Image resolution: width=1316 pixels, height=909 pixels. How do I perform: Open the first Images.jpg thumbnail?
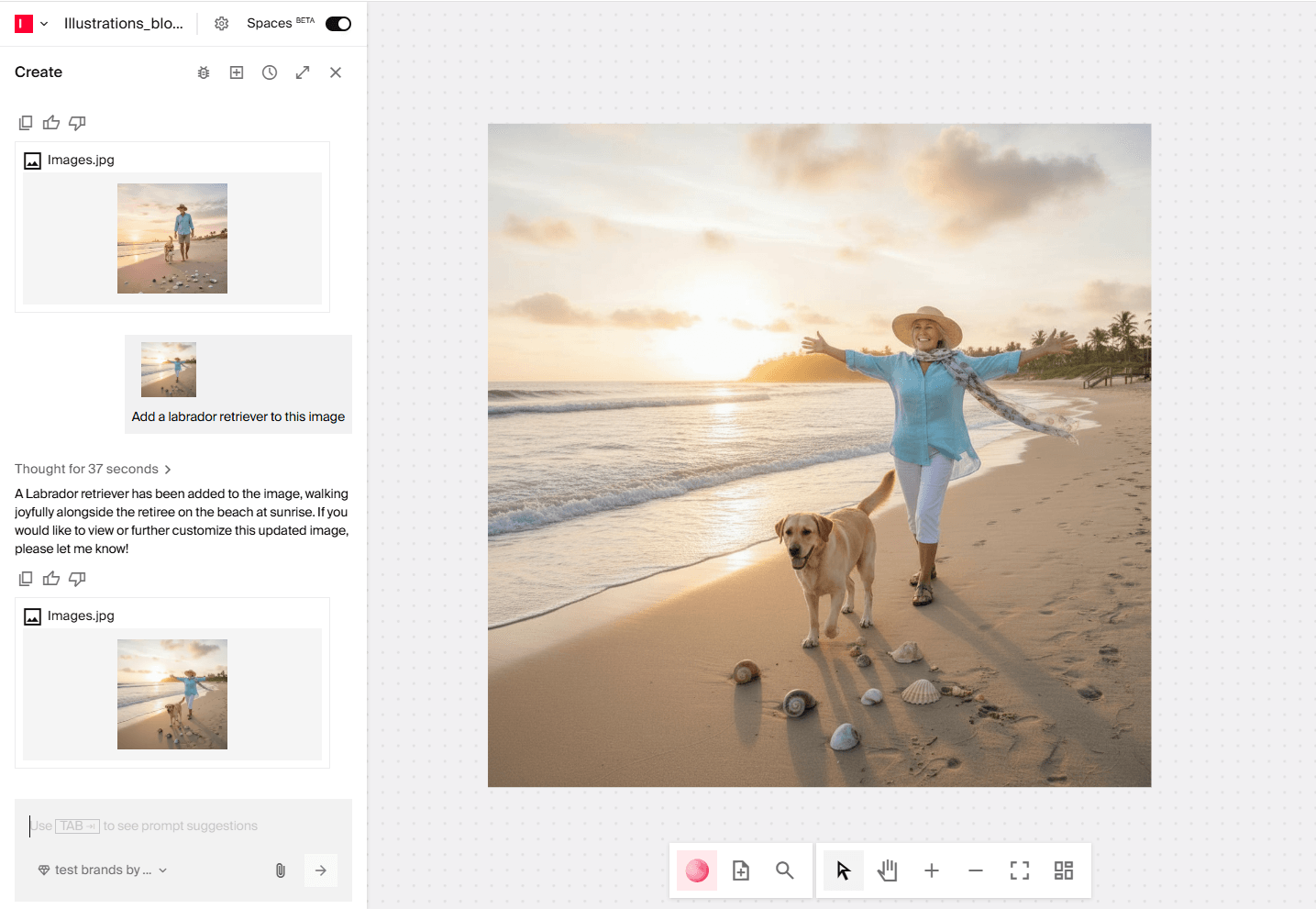(x=172, y=238)
